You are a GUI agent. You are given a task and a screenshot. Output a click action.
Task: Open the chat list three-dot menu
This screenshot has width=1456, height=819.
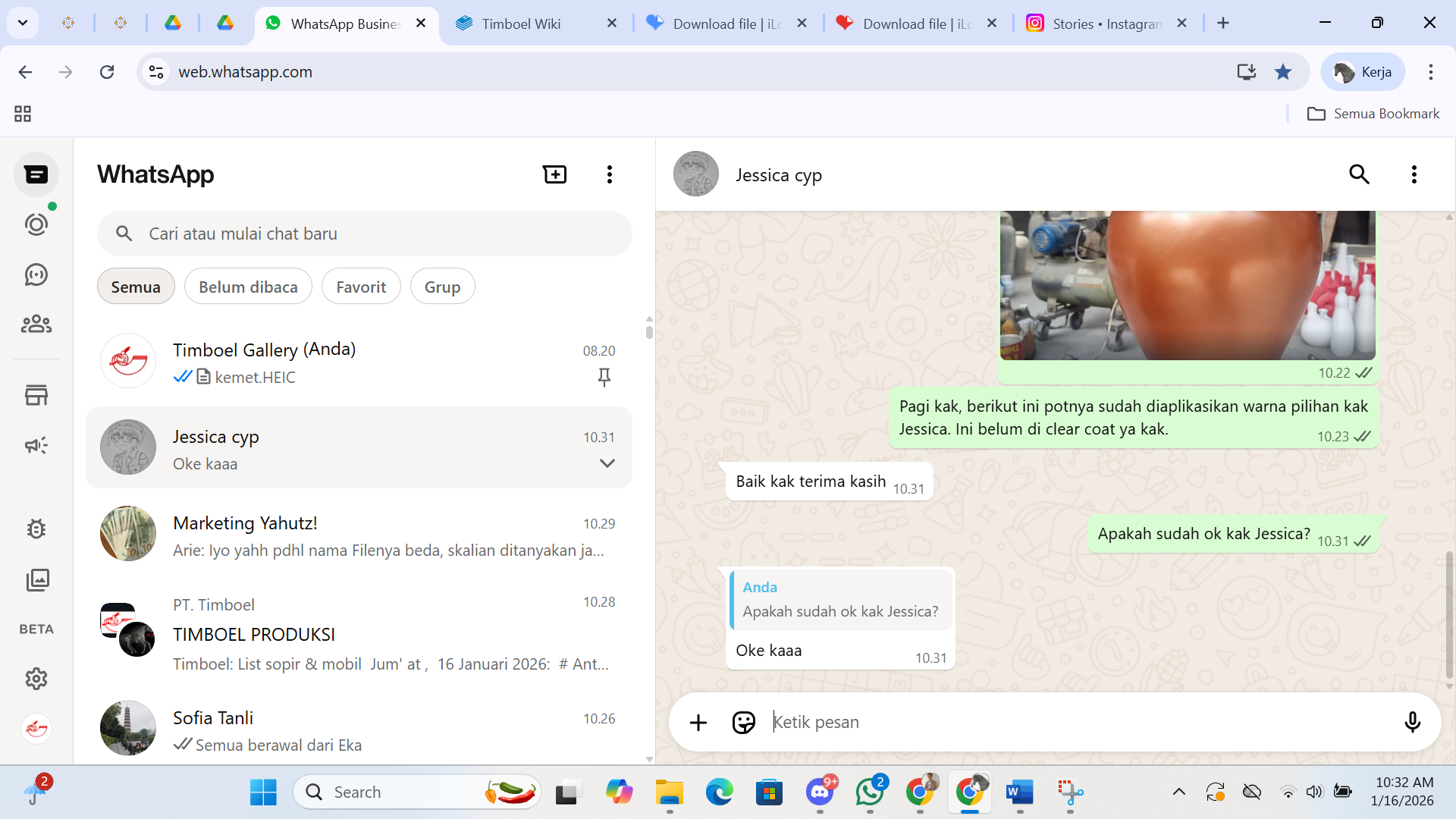pyautogui.click(x=609, y=174)
